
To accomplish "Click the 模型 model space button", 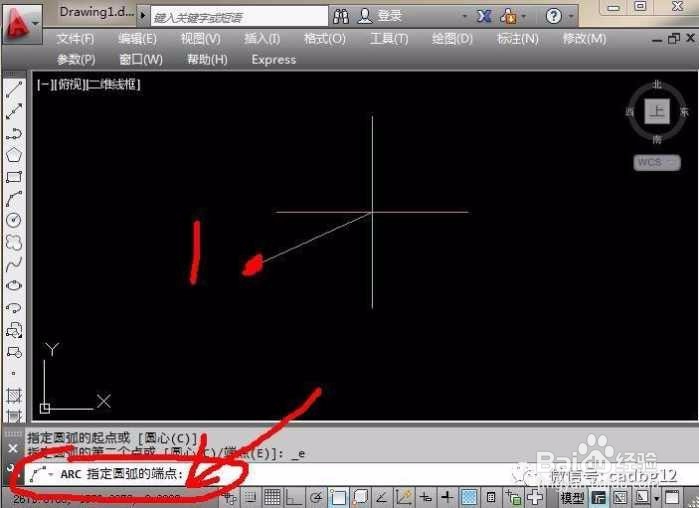I will tap(573, 498).
